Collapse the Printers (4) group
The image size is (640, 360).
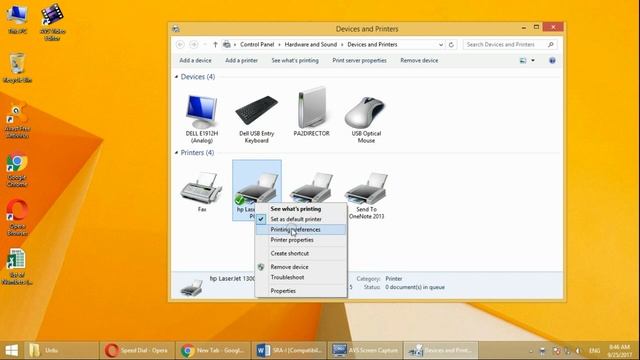tap(177, 153)
